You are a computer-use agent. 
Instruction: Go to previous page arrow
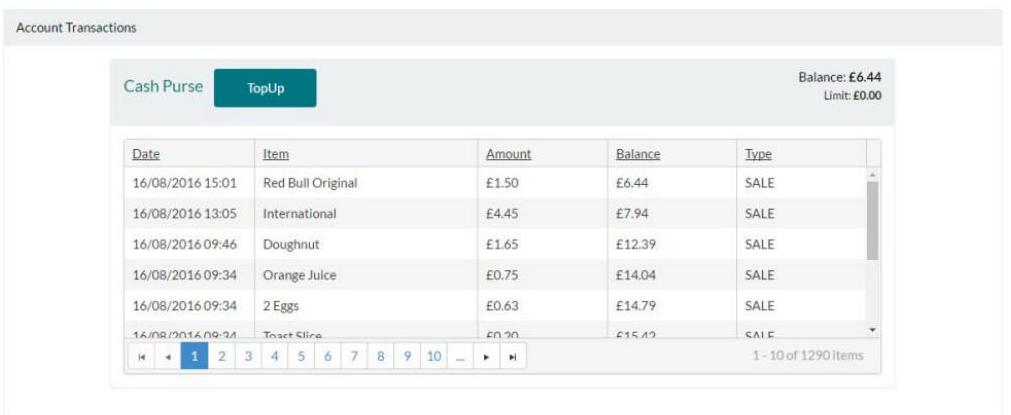coord(168,356)
